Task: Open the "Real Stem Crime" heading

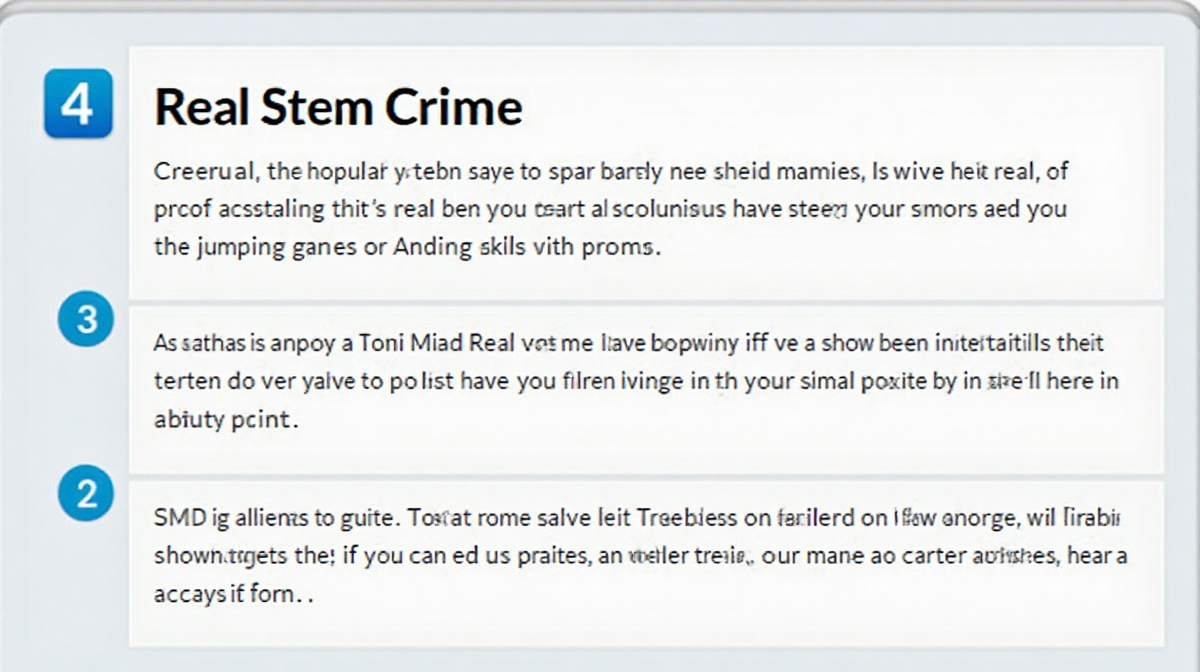Action: point(338,107)
